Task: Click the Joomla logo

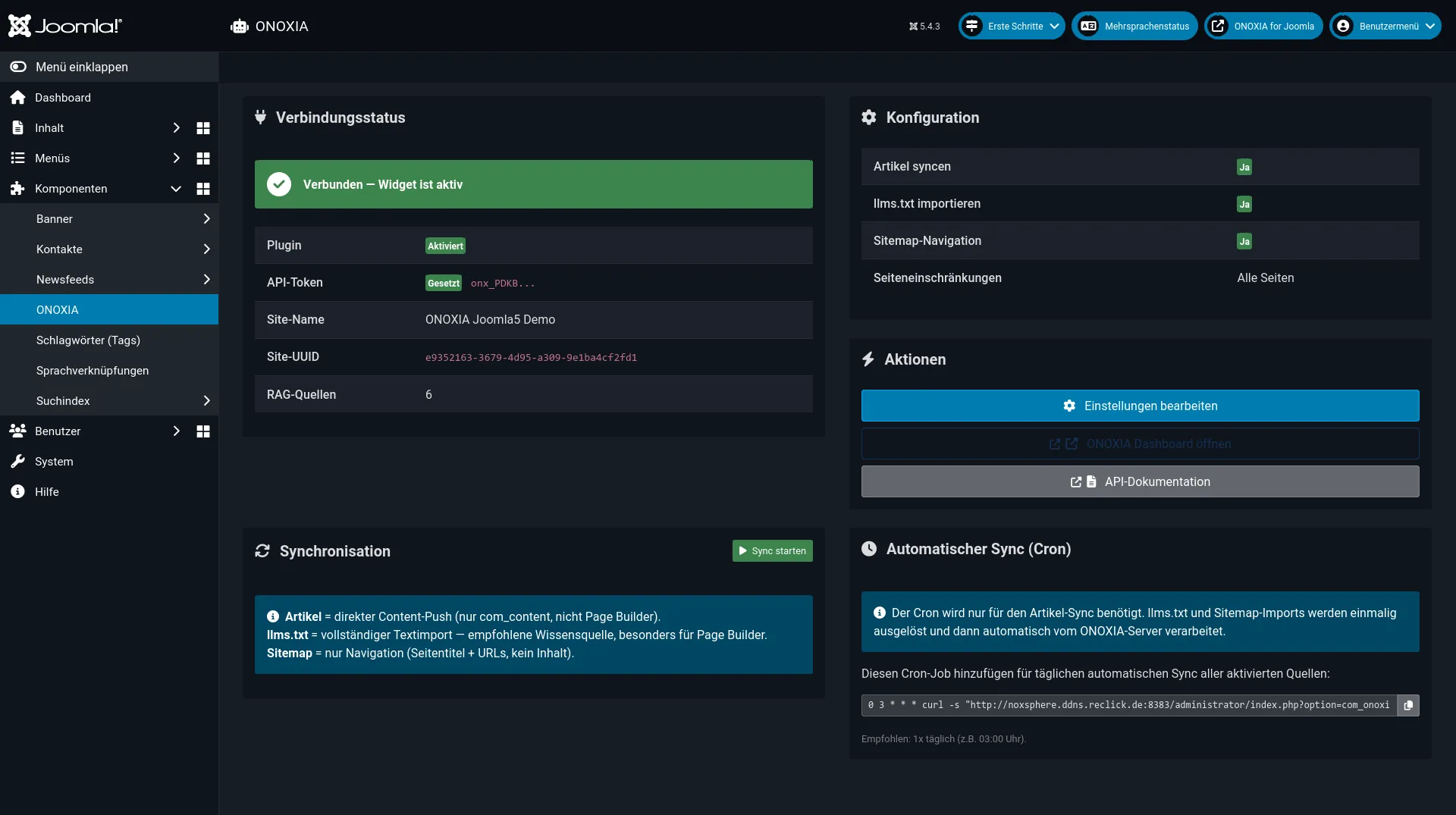Action: (x=64, y=26)
